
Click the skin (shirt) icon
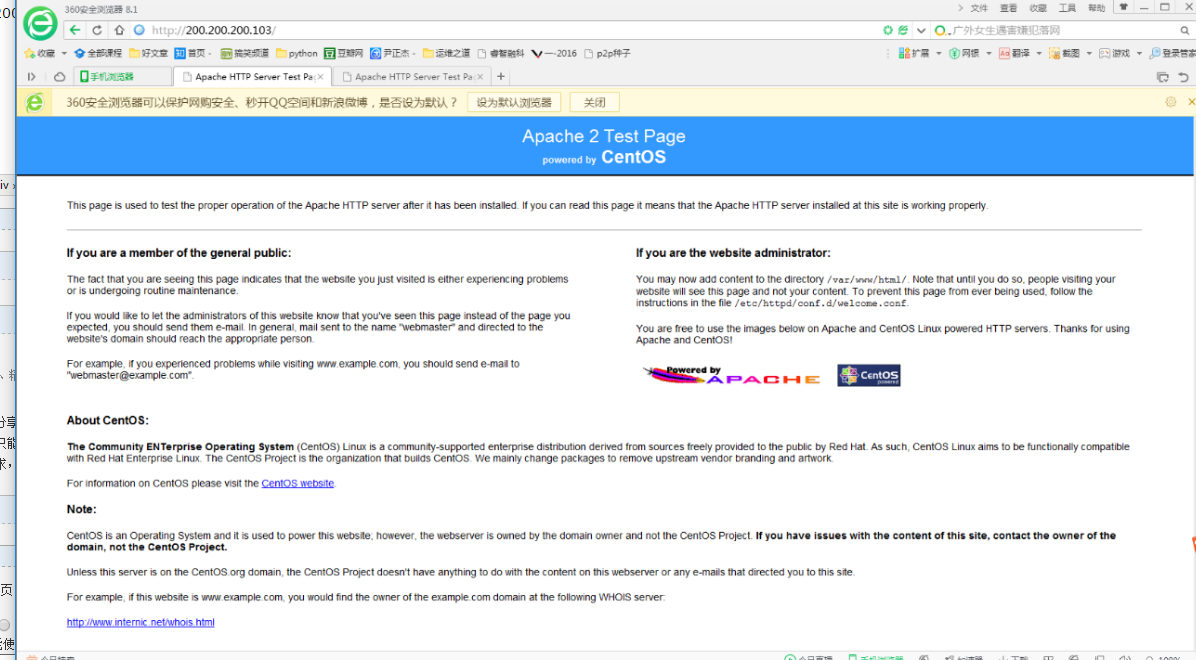click(x=1124, y=7)
